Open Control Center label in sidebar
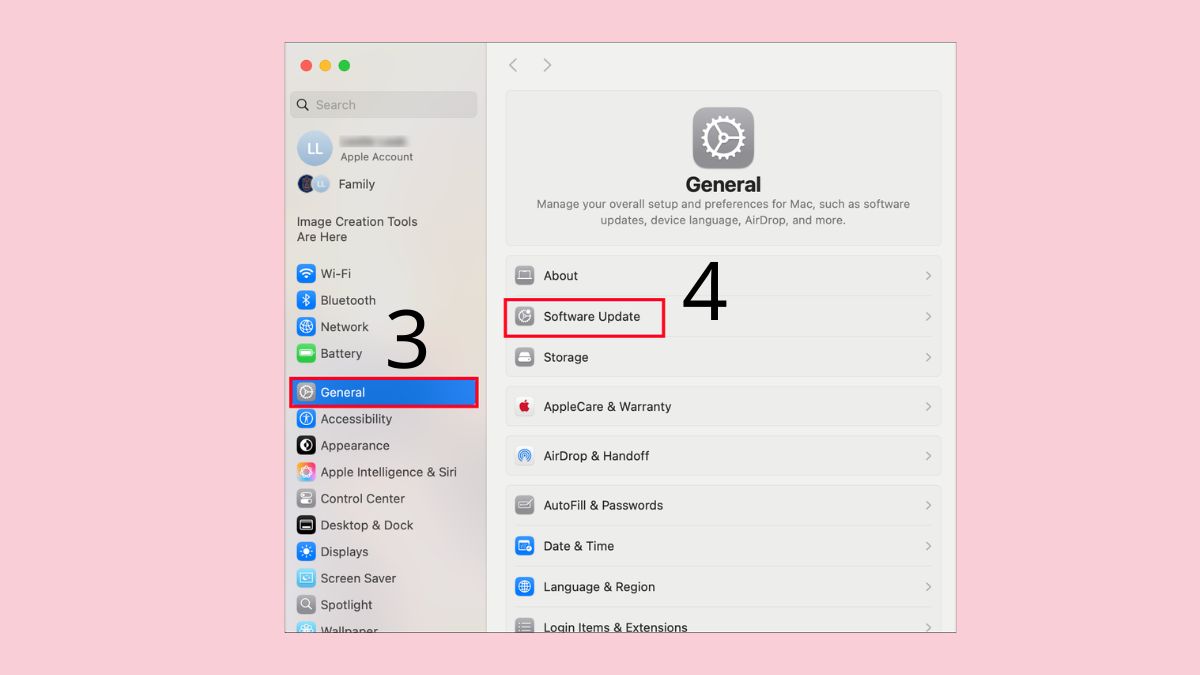This screenshot has width=1200, height=675. tap(363, 498)
